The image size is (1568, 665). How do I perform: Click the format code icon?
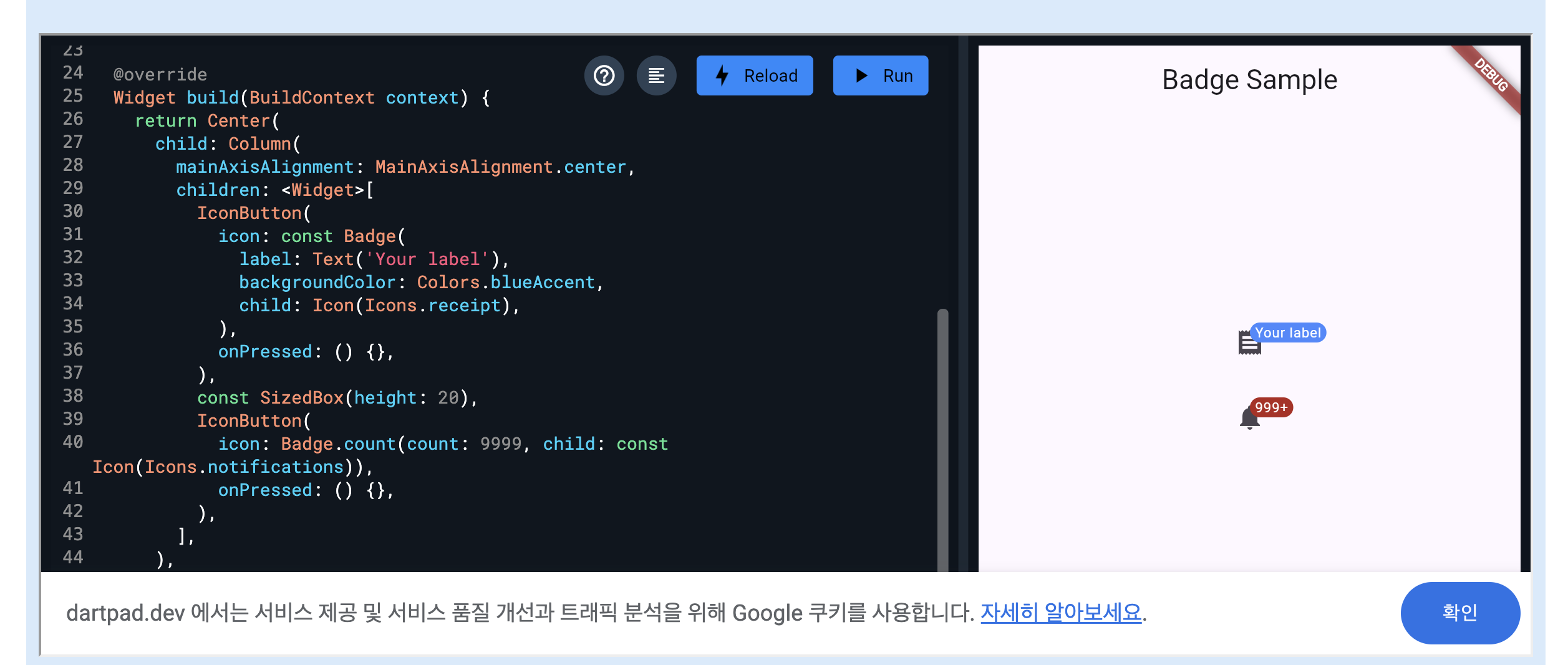656,75
